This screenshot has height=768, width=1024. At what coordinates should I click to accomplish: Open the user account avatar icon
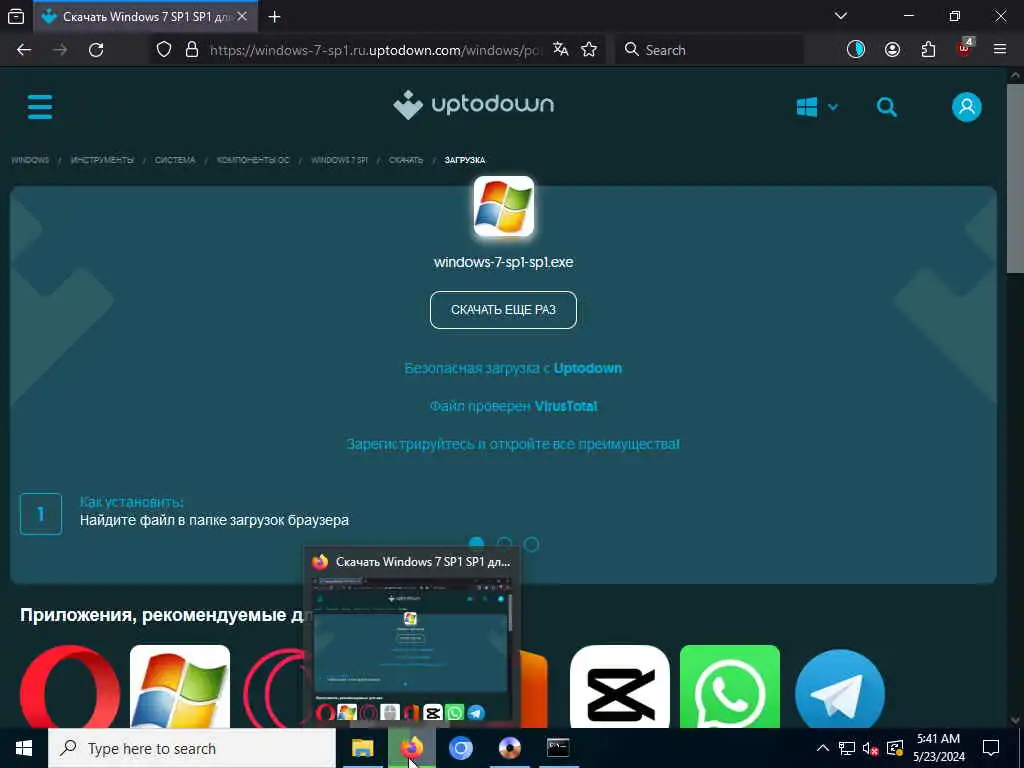(x=967, y=106)
